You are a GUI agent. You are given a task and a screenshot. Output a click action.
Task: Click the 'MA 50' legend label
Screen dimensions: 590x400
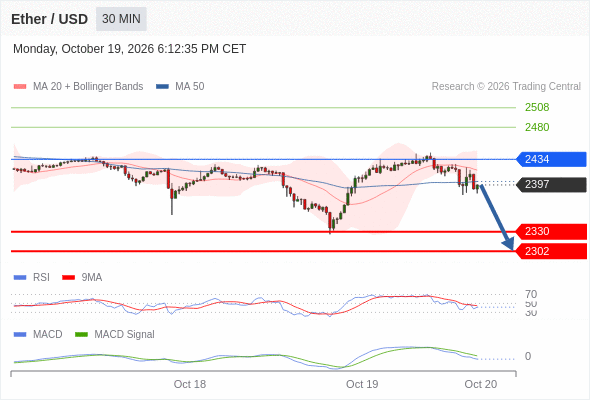(x=190, y=87)
